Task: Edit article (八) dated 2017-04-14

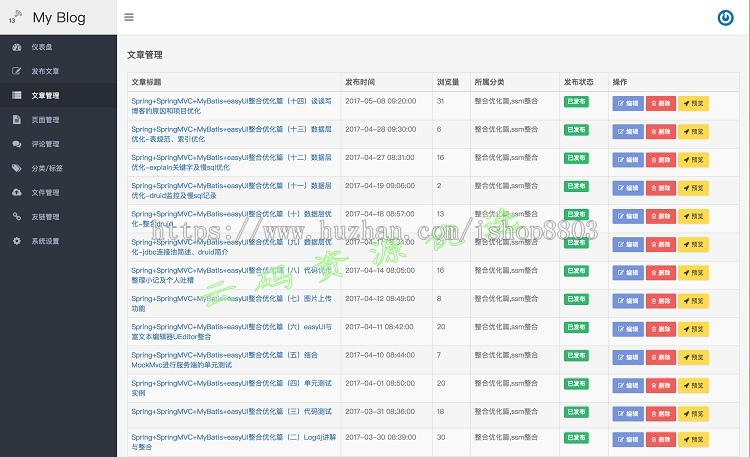Action: (628, 273)
